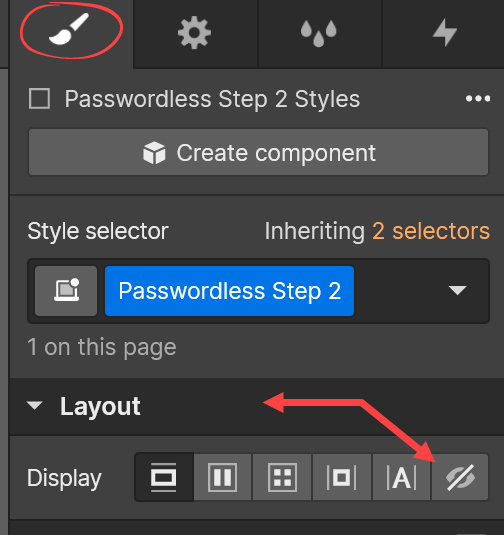This screenshot has width=504, height=535.
Task: Set display to Block
Action: [x=164, y=477]
